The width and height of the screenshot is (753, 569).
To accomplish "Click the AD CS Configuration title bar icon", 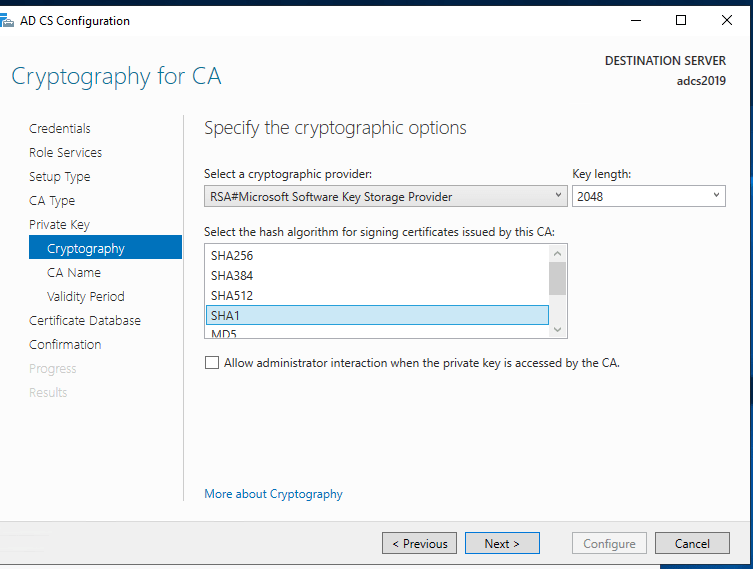I will pos(8,20).
